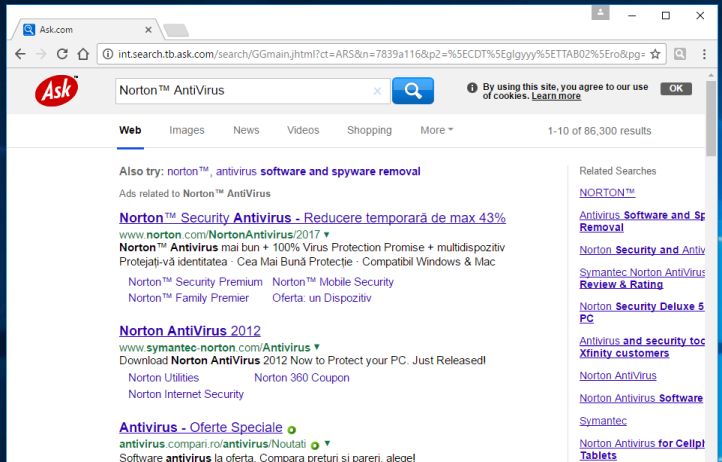Click the '1-10 of 86,300 results' text
Screen dimensions: 722x462
click(599, 131)
